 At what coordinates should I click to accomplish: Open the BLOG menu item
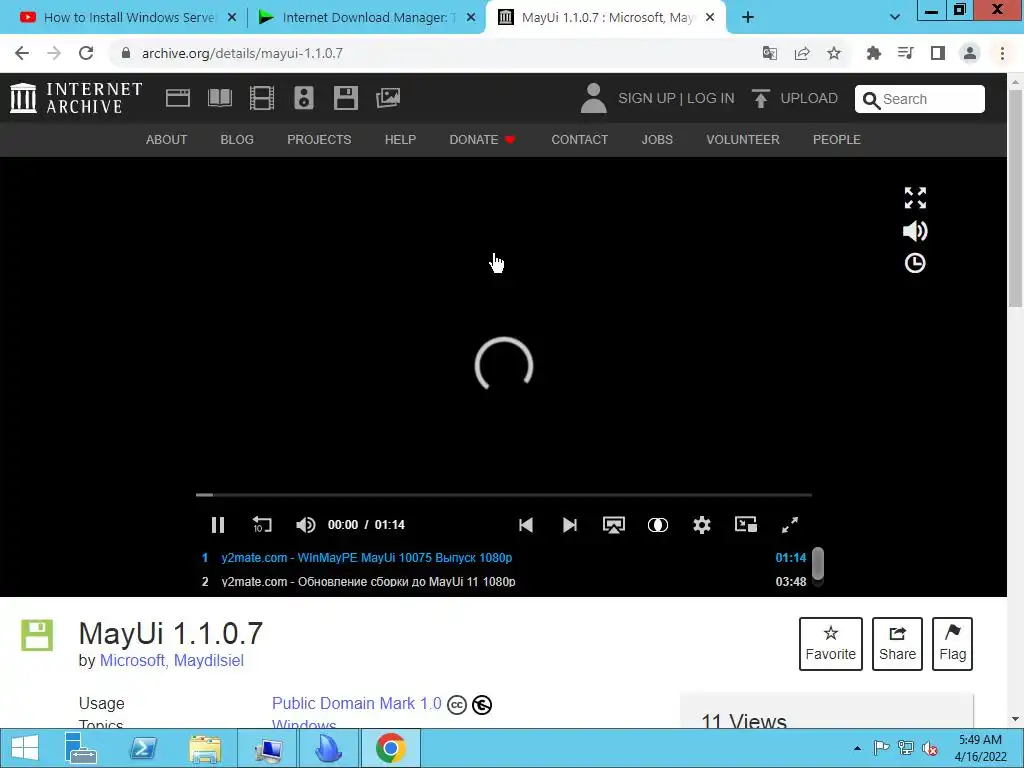[x=237, y=140]
